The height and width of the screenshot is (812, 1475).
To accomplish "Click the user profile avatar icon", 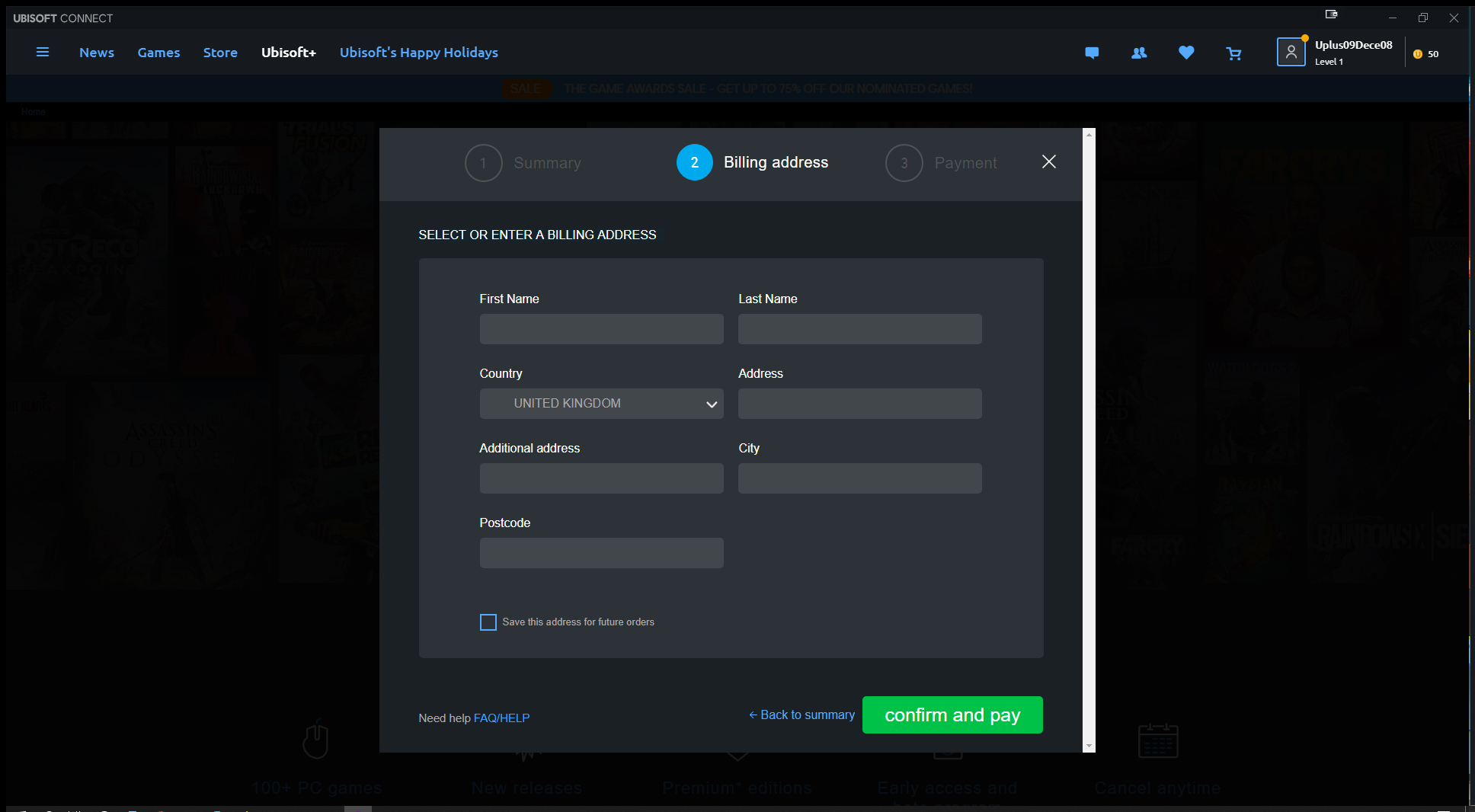I will point(1291,53).
